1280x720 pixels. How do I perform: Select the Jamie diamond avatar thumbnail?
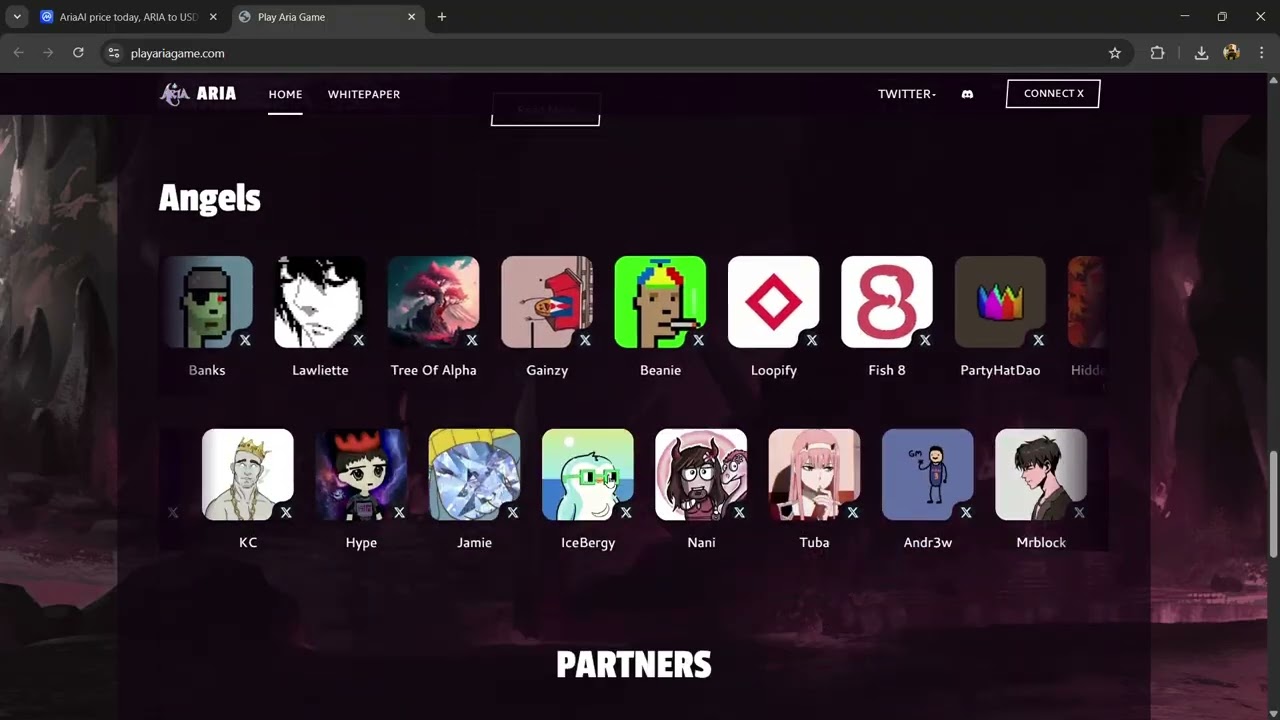pos(474,474)
